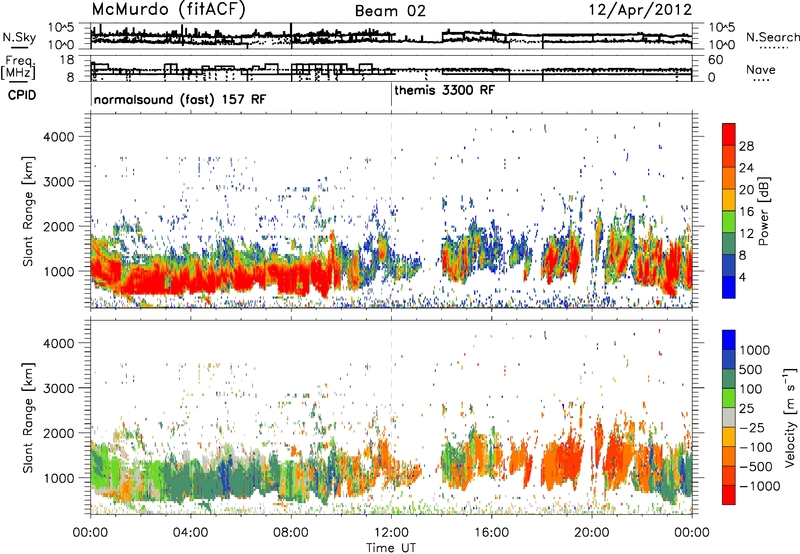The width and height of the screenshot is (800, 554).
Task: Click the "normalsound (fast) 157 RF" label
Action: (180, 99)
